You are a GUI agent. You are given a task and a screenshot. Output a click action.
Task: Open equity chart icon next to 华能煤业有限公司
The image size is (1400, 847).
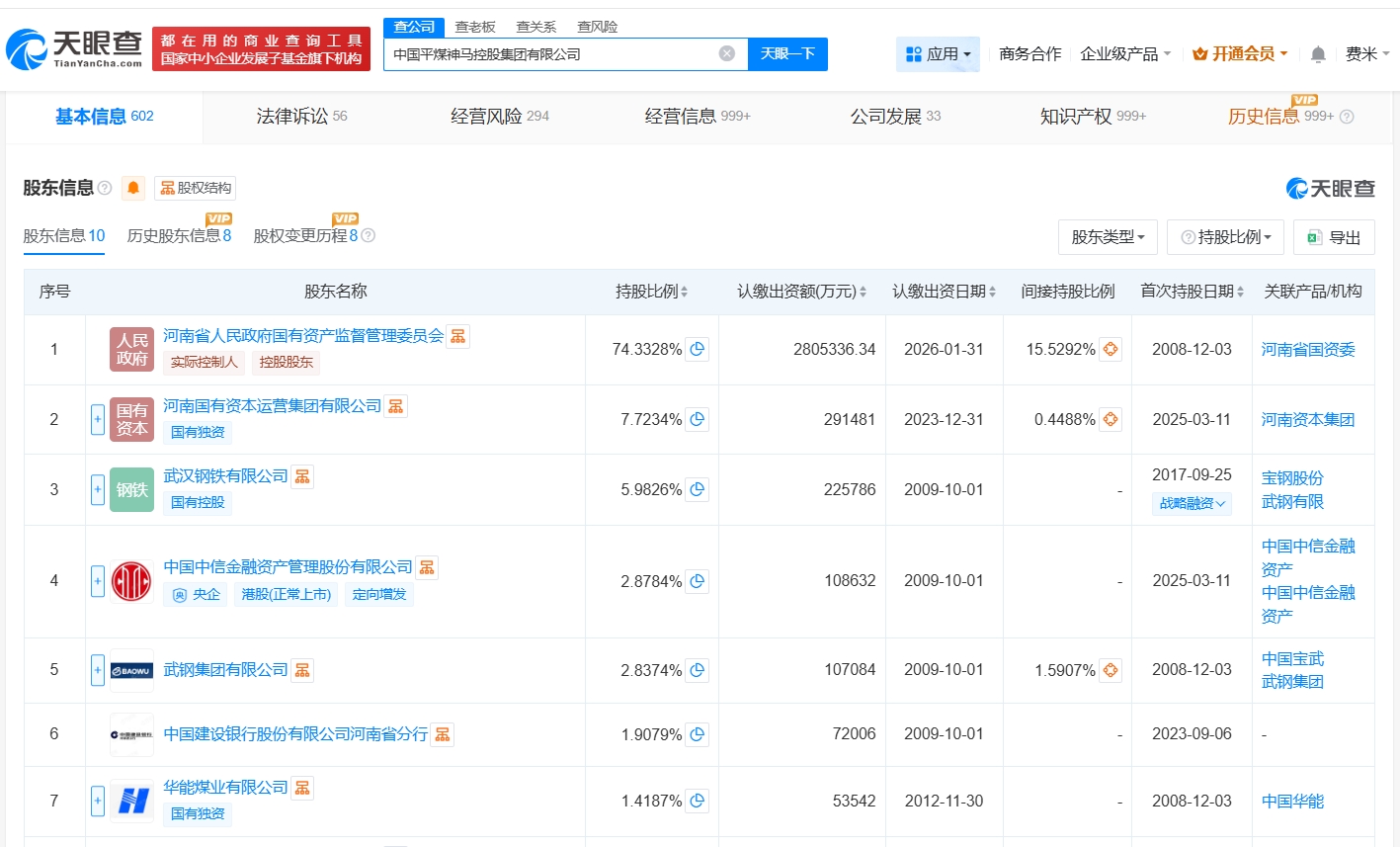[303, 788]
